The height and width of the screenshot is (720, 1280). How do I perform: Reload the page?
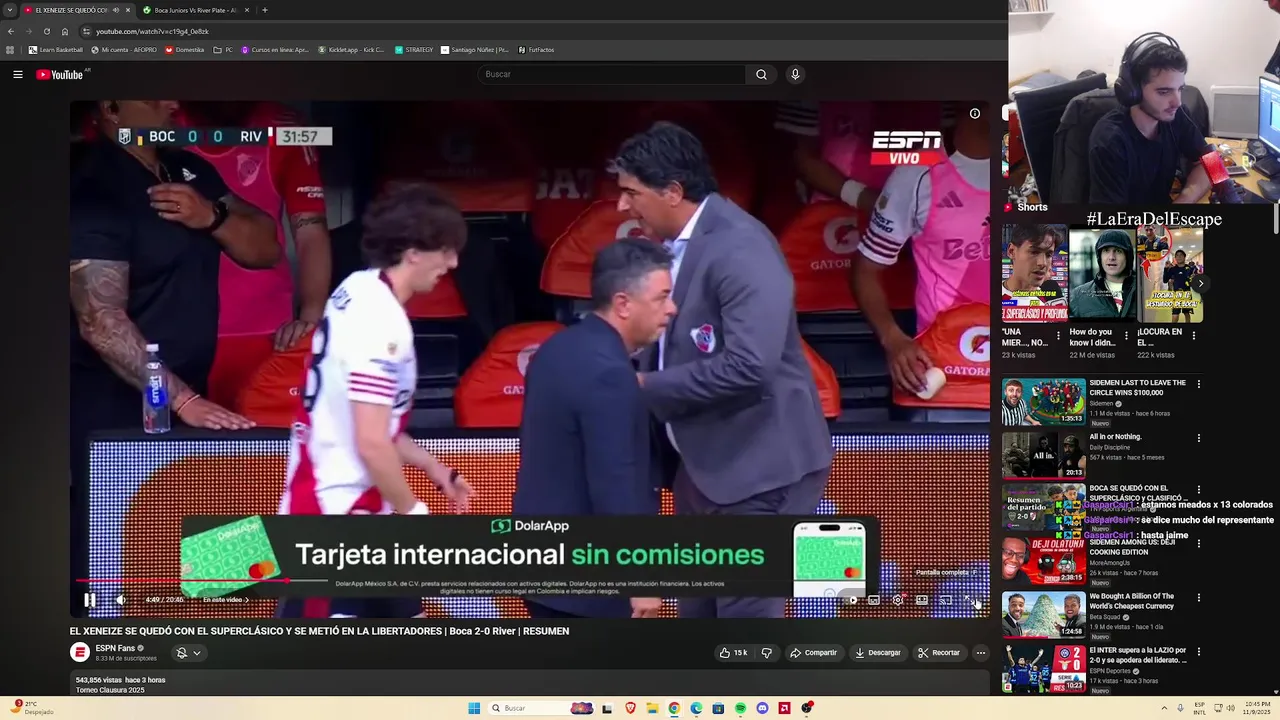[x=46, y=31]
